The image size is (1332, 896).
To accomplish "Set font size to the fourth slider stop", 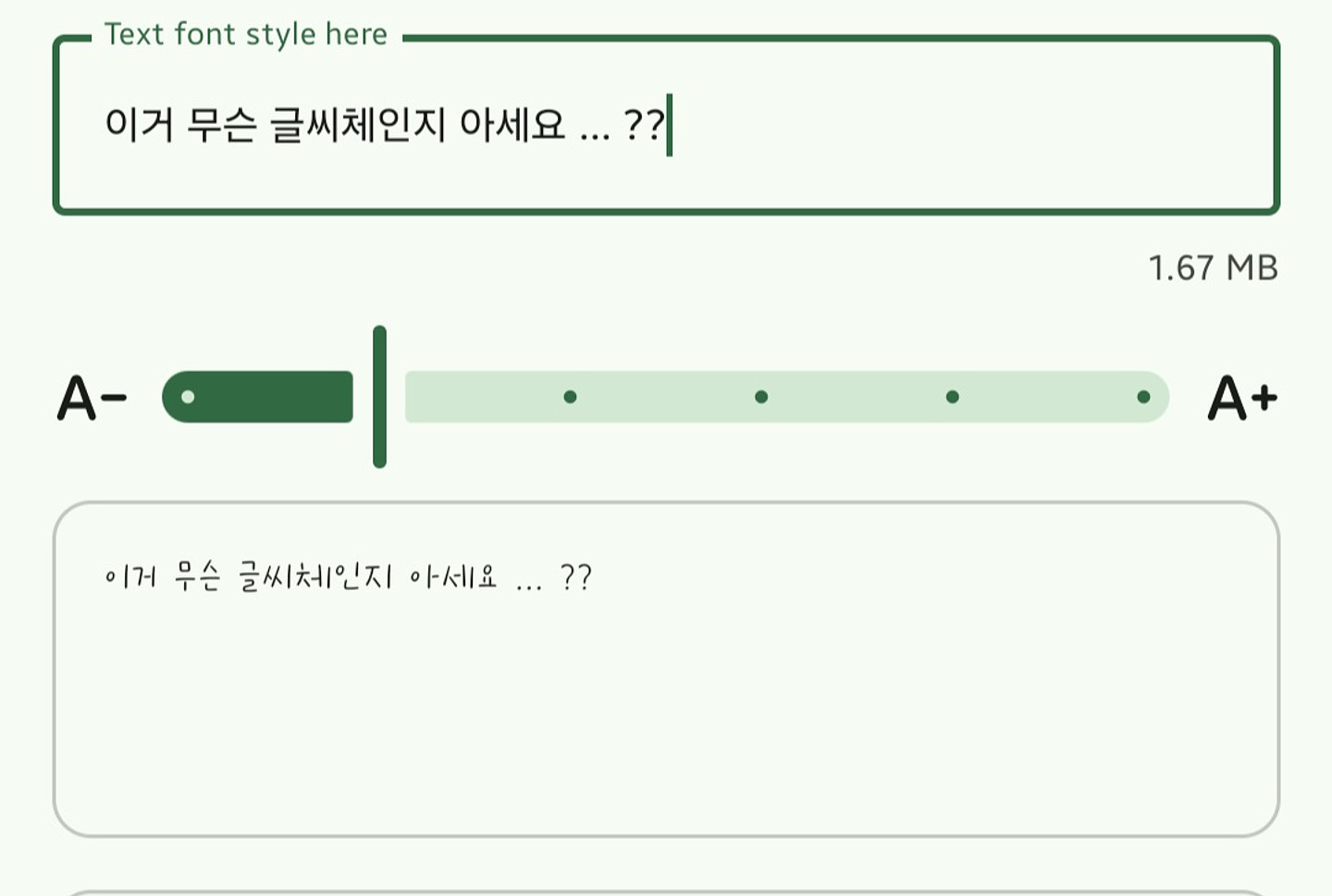I will pyautogui.click(x=953, y=397).
